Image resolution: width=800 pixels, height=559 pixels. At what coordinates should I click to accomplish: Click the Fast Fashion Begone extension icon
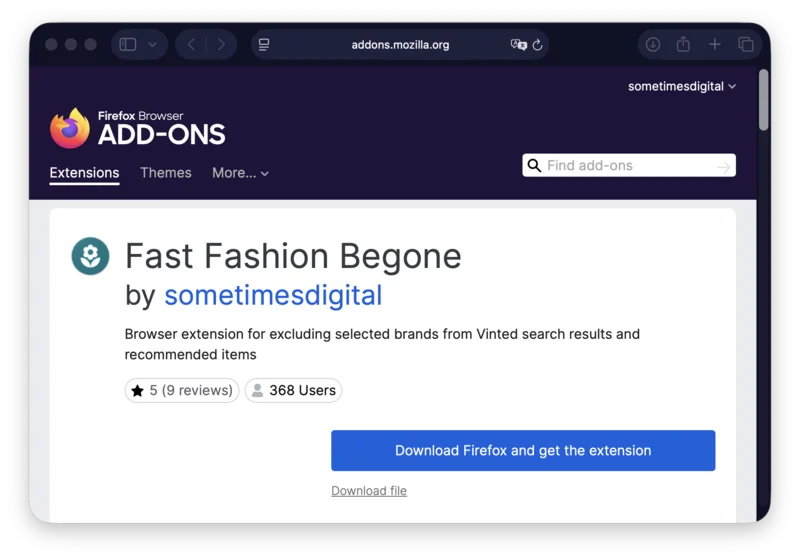click(90, 256)
